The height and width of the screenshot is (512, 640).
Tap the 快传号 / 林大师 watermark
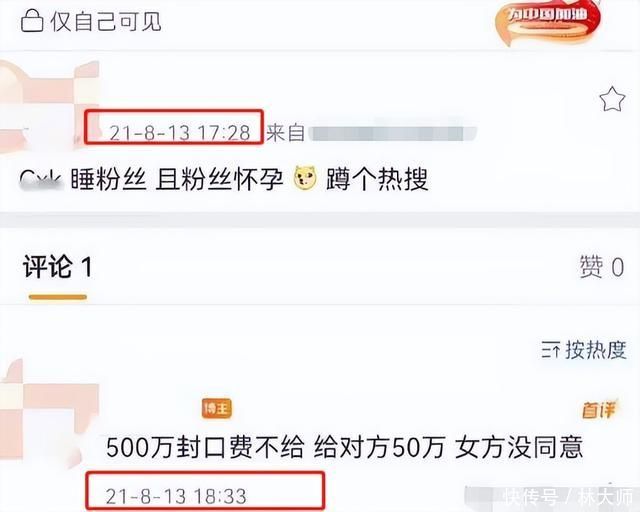(569, 497)
